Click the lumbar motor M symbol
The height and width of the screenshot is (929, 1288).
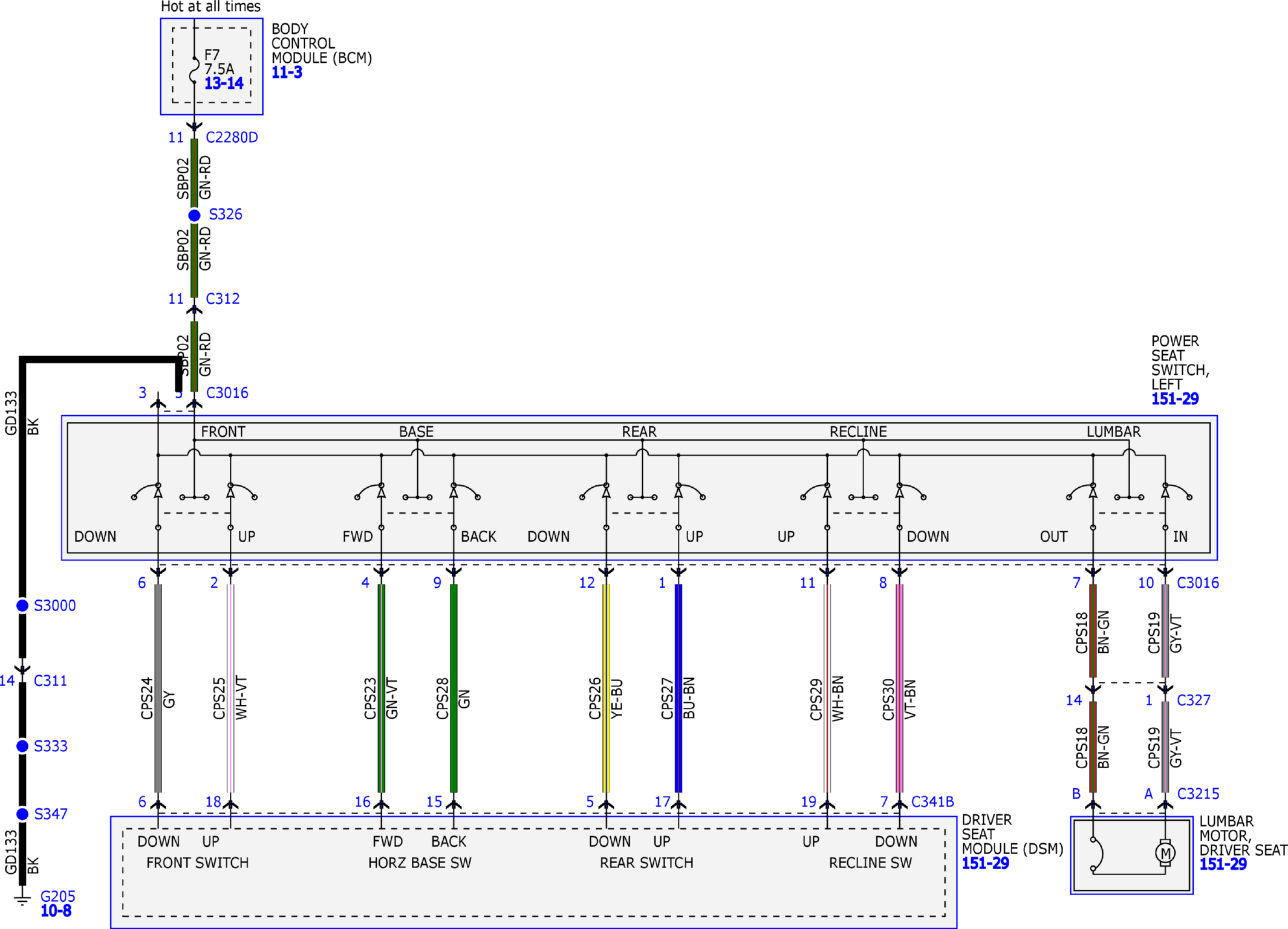1165,853
